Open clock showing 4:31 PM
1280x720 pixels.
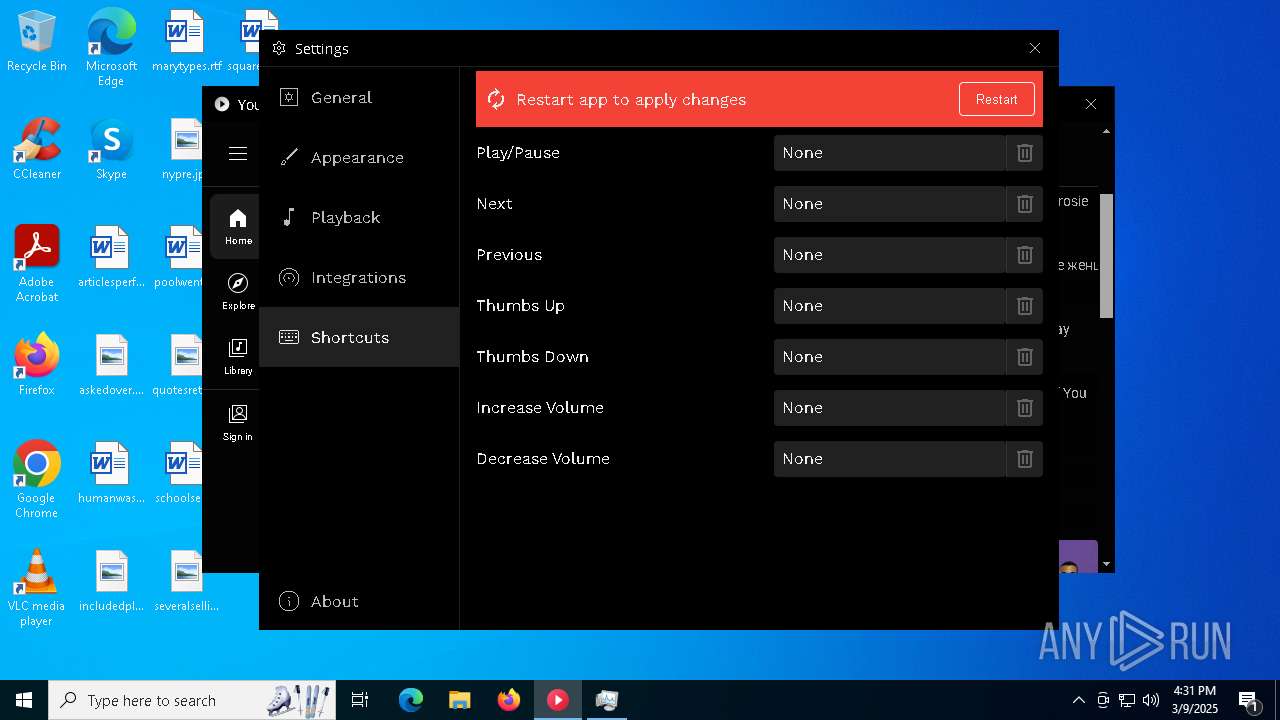(1194, 700)
